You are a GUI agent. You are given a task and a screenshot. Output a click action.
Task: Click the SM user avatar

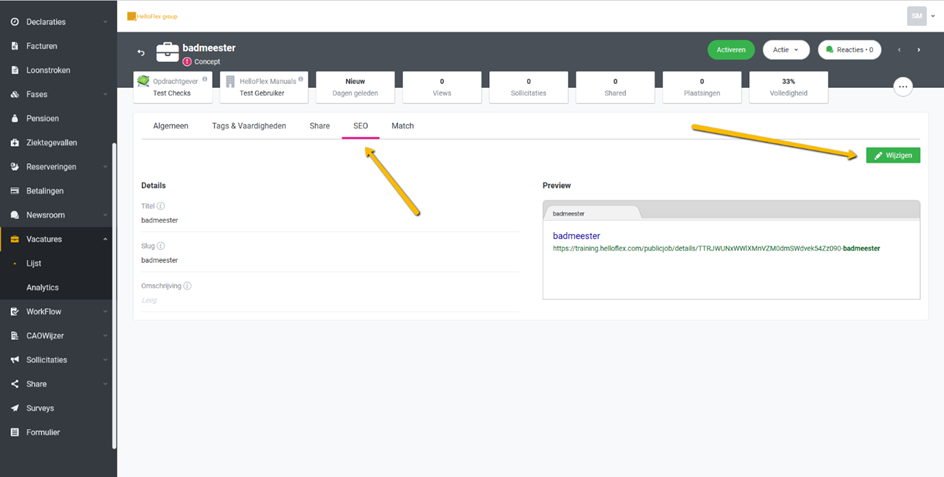tap(916, 16)
